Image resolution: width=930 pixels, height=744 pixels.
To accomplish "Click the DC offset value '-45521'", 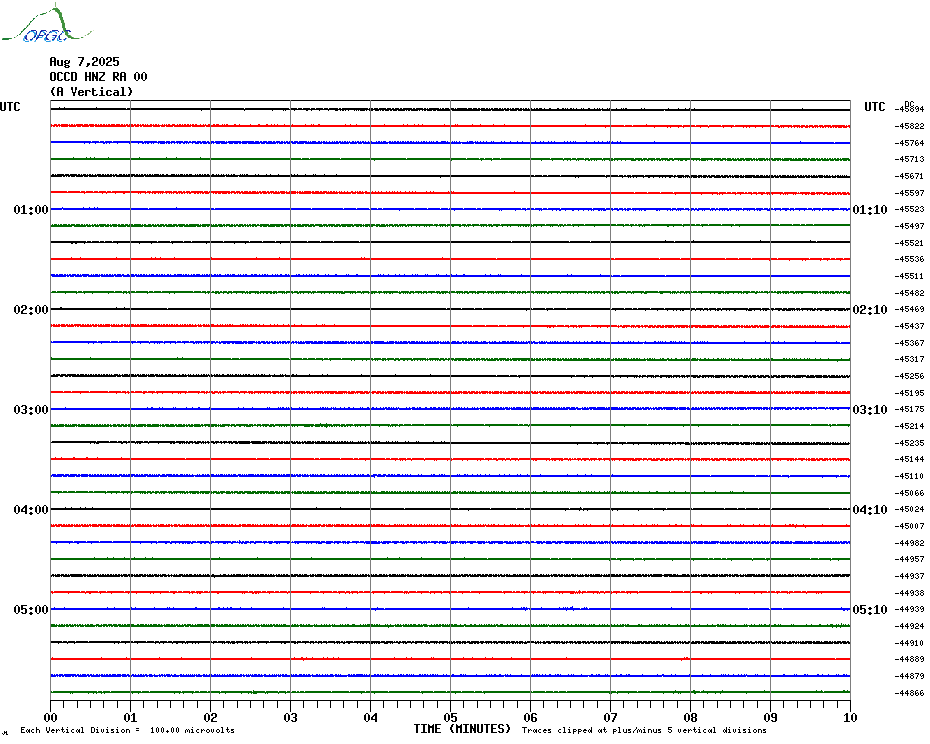I will click(x=909, y=243).
